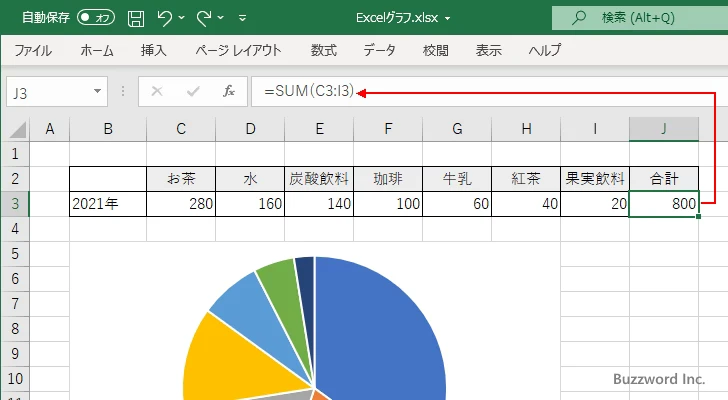Select the large blue pie chart slice
Image resolution: width=728 pixels, height=400 pixels.
tap(381, 329)
